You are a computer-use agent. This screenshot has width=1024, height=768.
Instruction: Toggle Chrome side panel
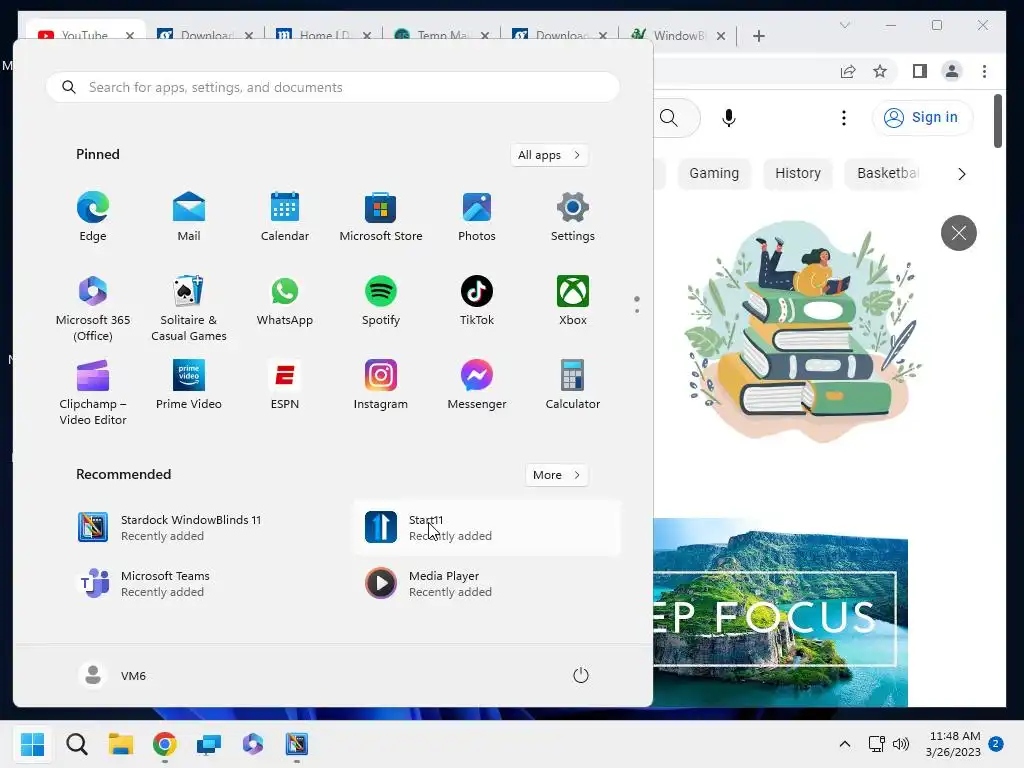[x=920, y=71]
